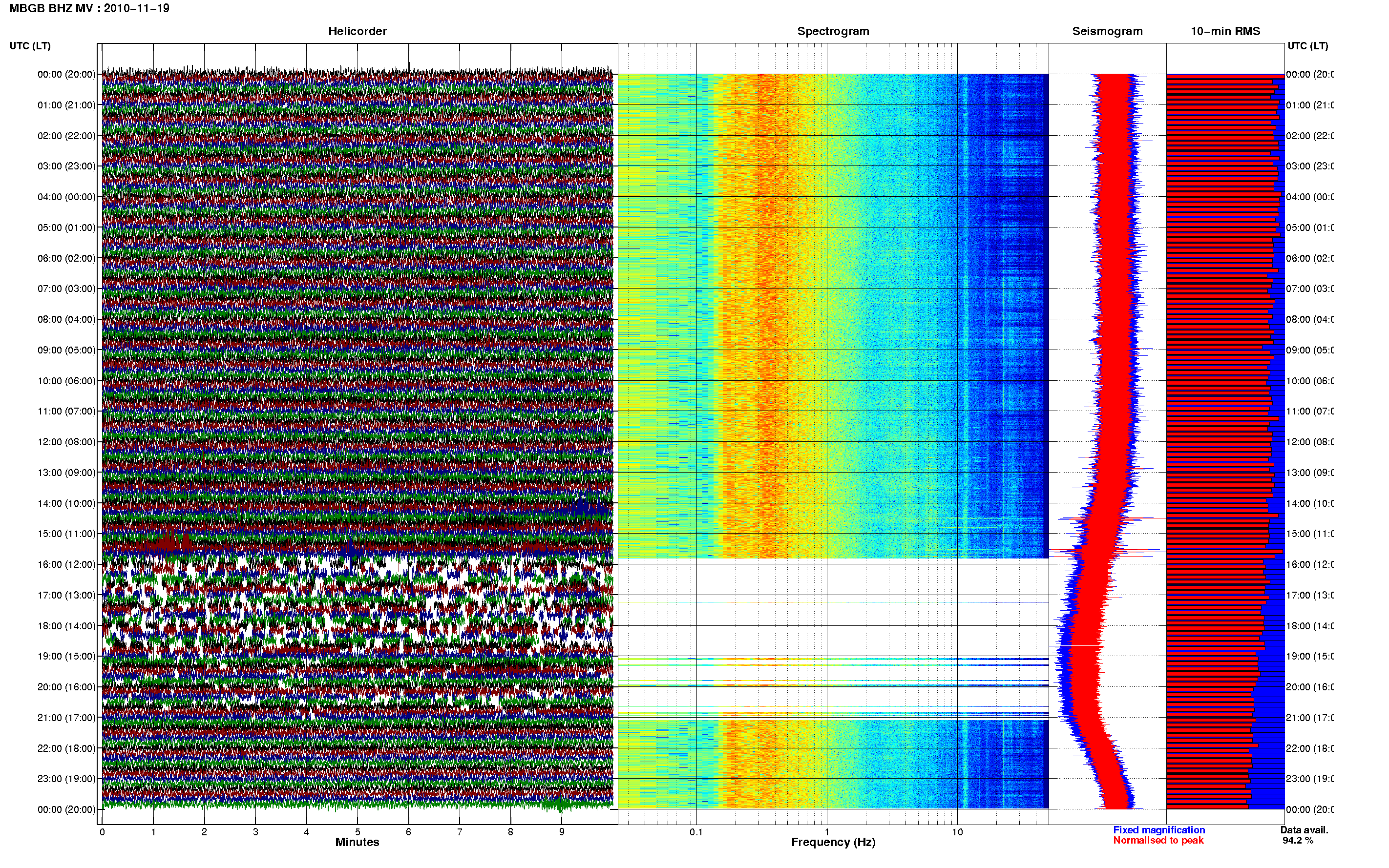This screenshot has width=1389, height=868.
Task: Click the '12:00 (08:00)' left time label
Action: pos(66,442)
